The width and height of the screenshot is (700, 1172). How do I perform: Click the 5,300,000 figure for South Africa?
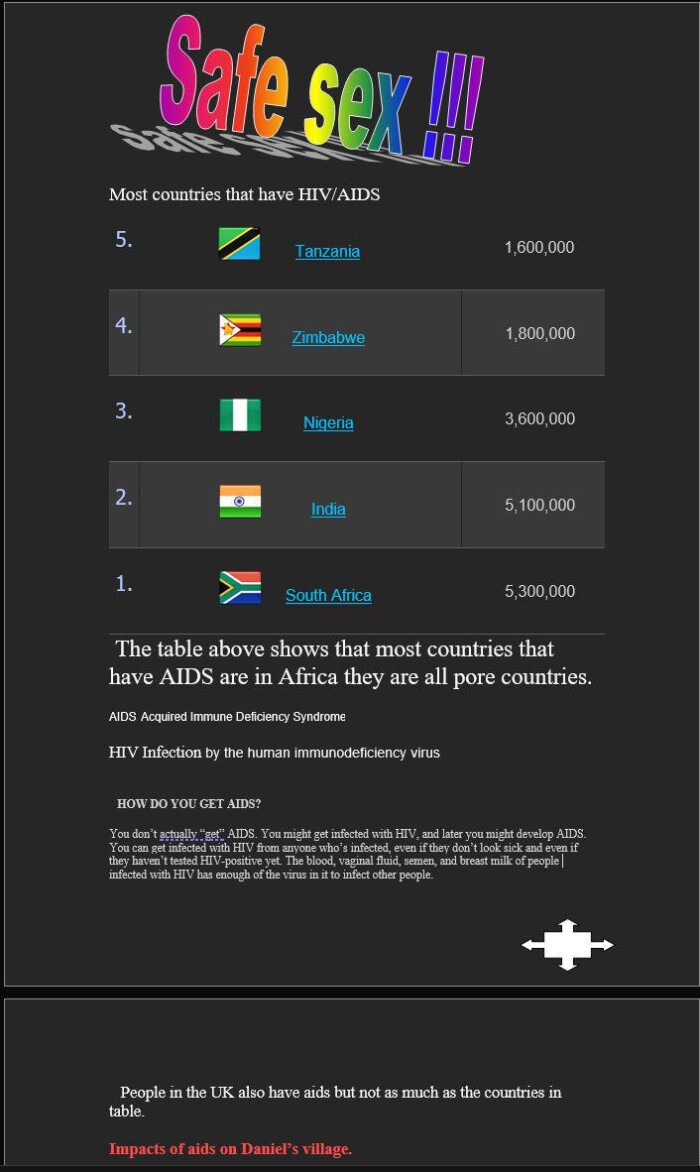coord(539,591)
